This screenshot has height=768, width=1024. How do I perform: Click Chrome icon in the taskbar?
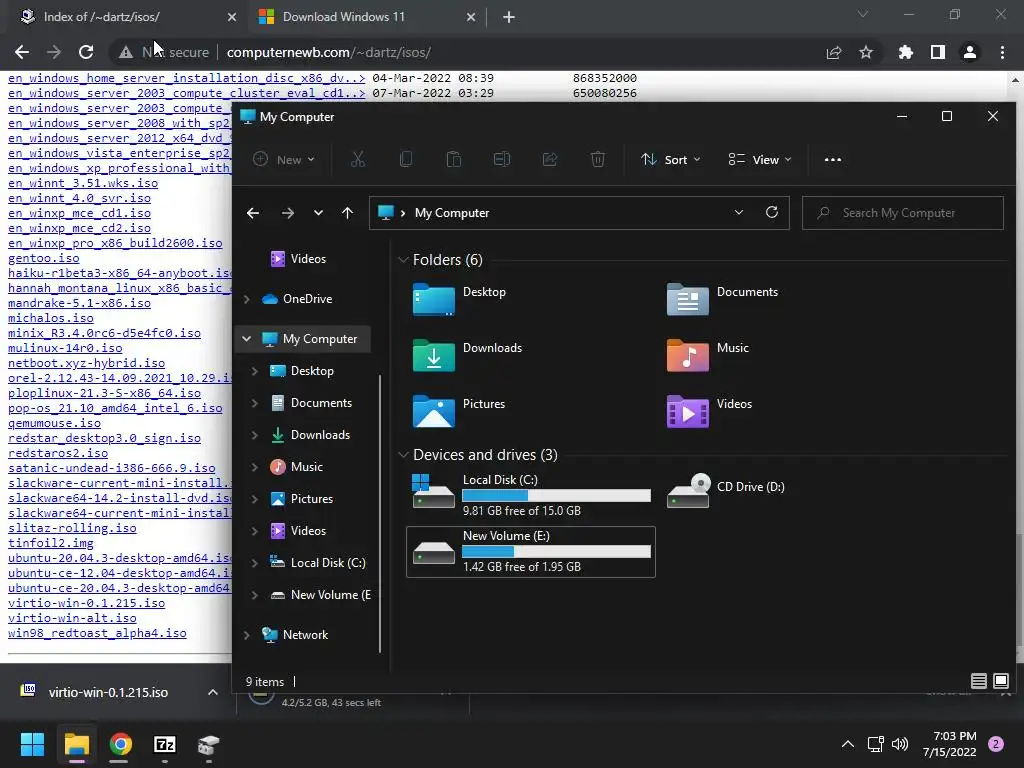pos(120,744)
